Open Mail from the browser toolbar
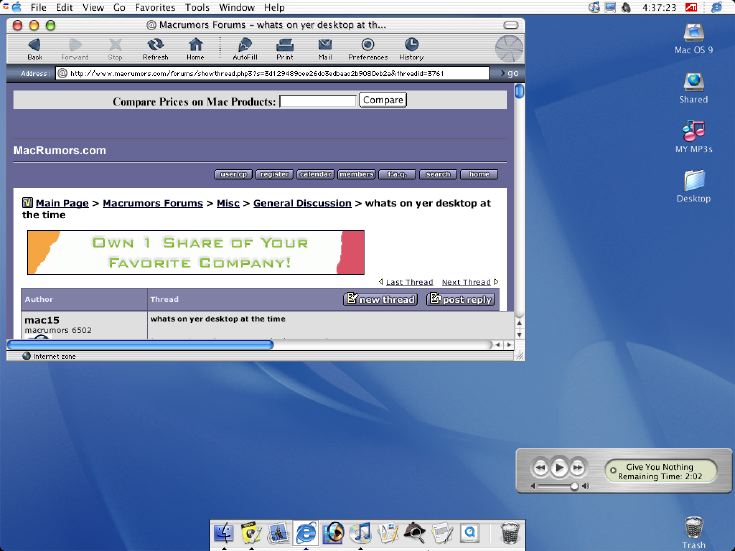Viewport: 735px width, 551px height. pos(325,45)
